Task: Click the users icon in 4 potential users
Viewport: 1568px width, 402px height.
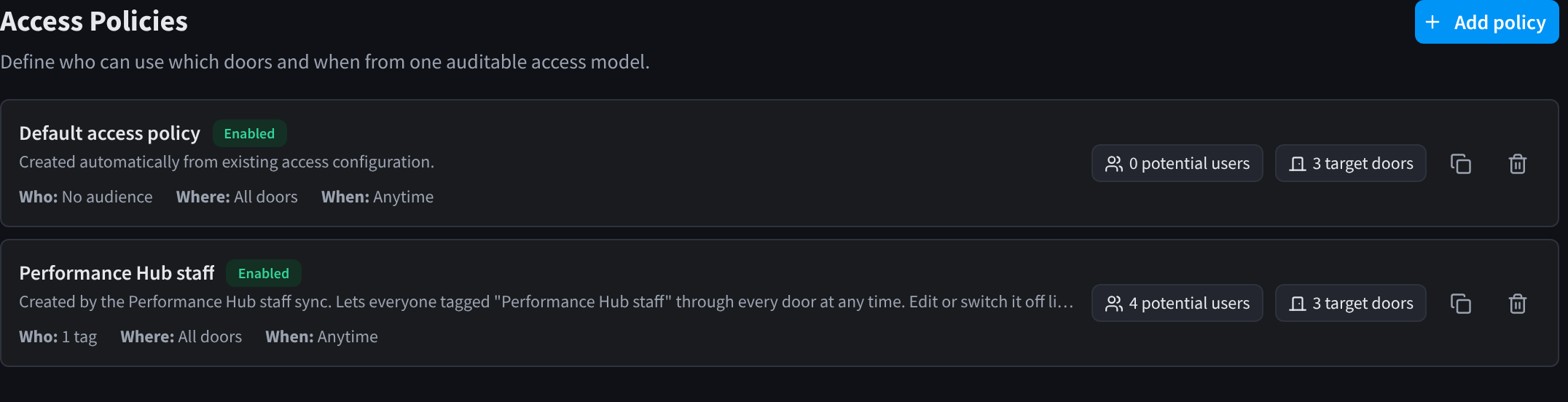Action: click(1114, 304)
